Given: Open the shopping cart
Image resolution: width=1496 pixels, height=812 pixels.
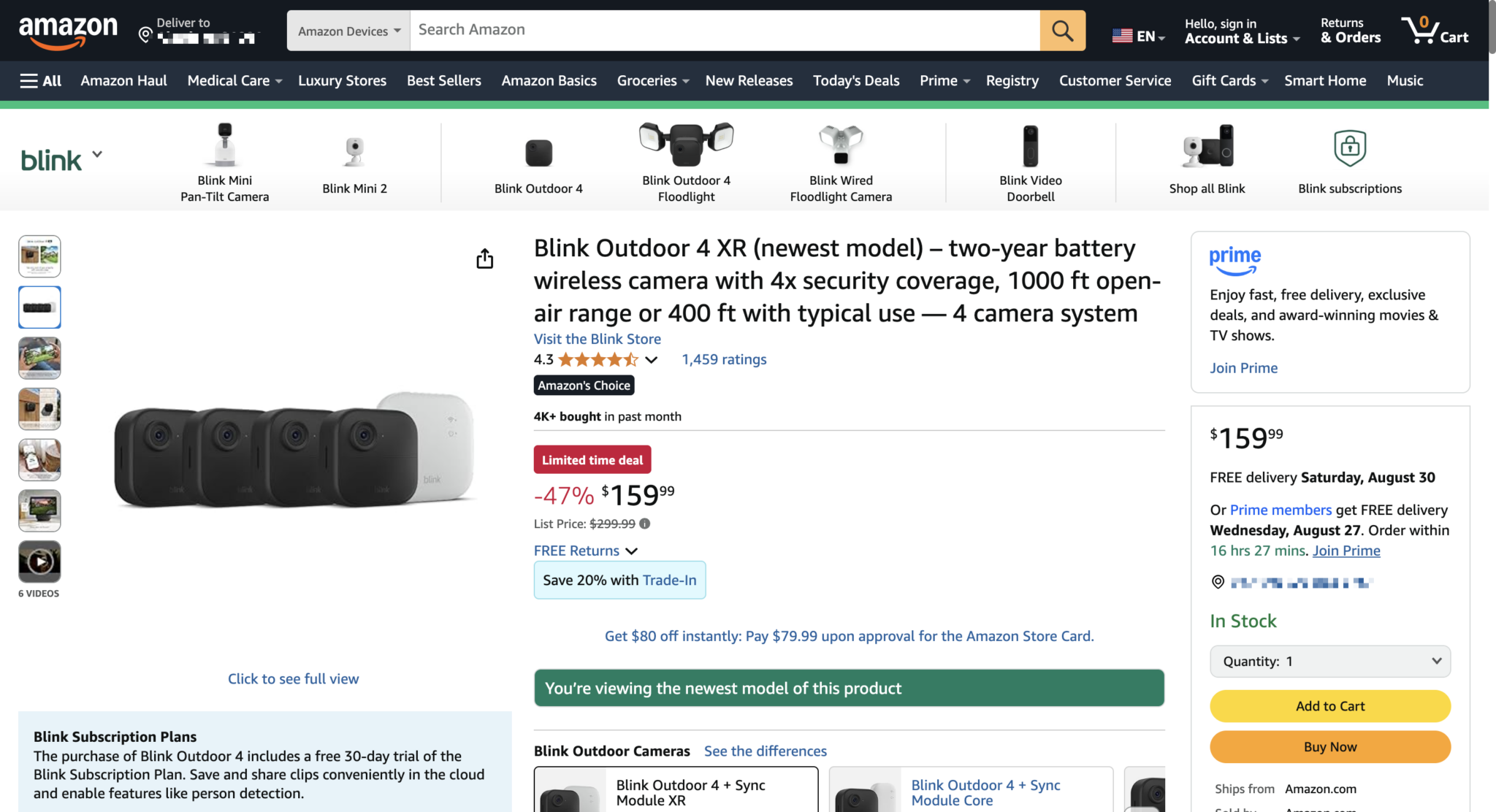Looking at the screenshot, I should (x=1435, y=30).
